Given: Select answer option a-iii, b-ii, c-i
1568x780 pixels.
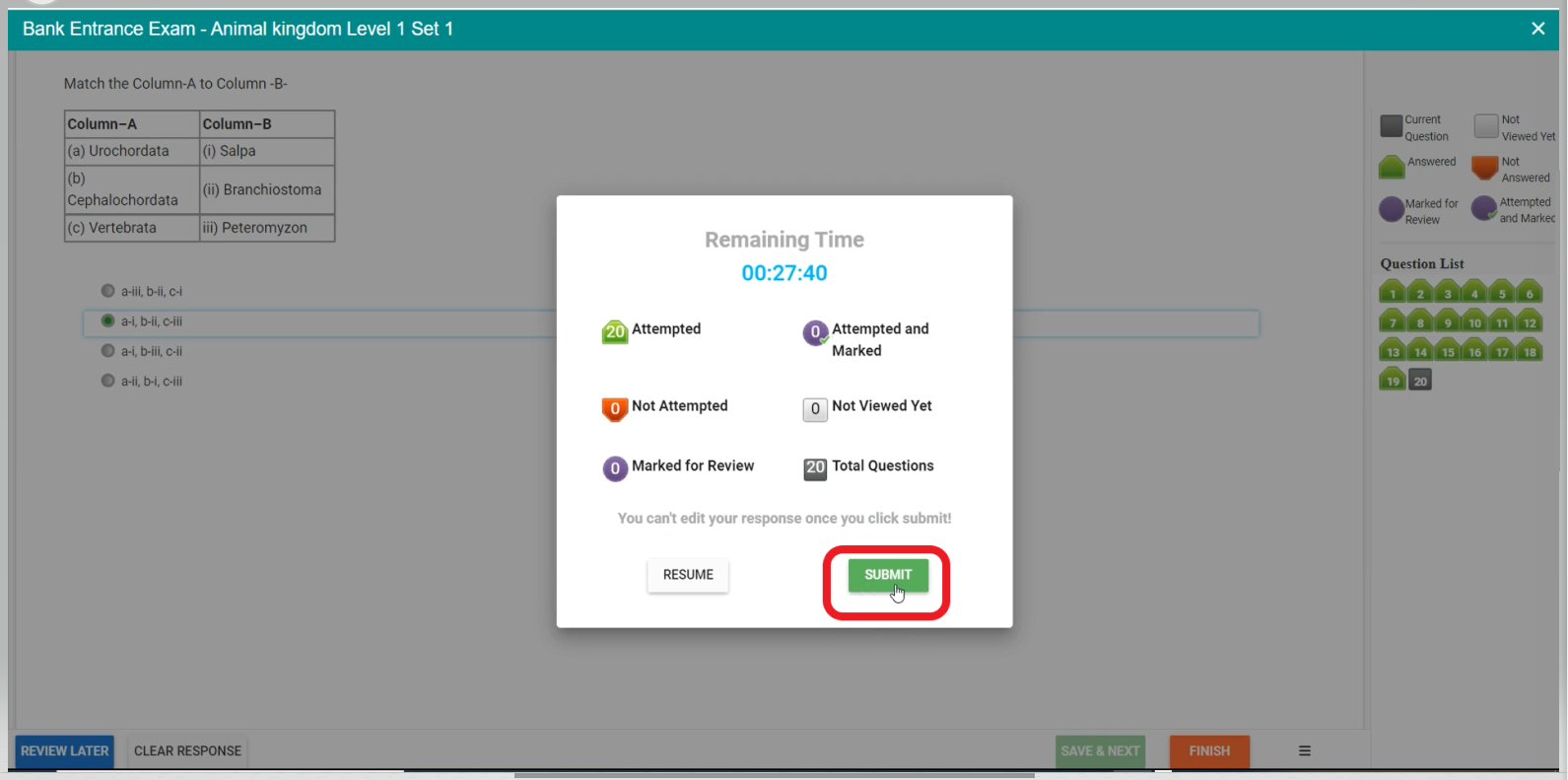Looking at the screenshot, I should pyautogui.click(x=108, y=291).
